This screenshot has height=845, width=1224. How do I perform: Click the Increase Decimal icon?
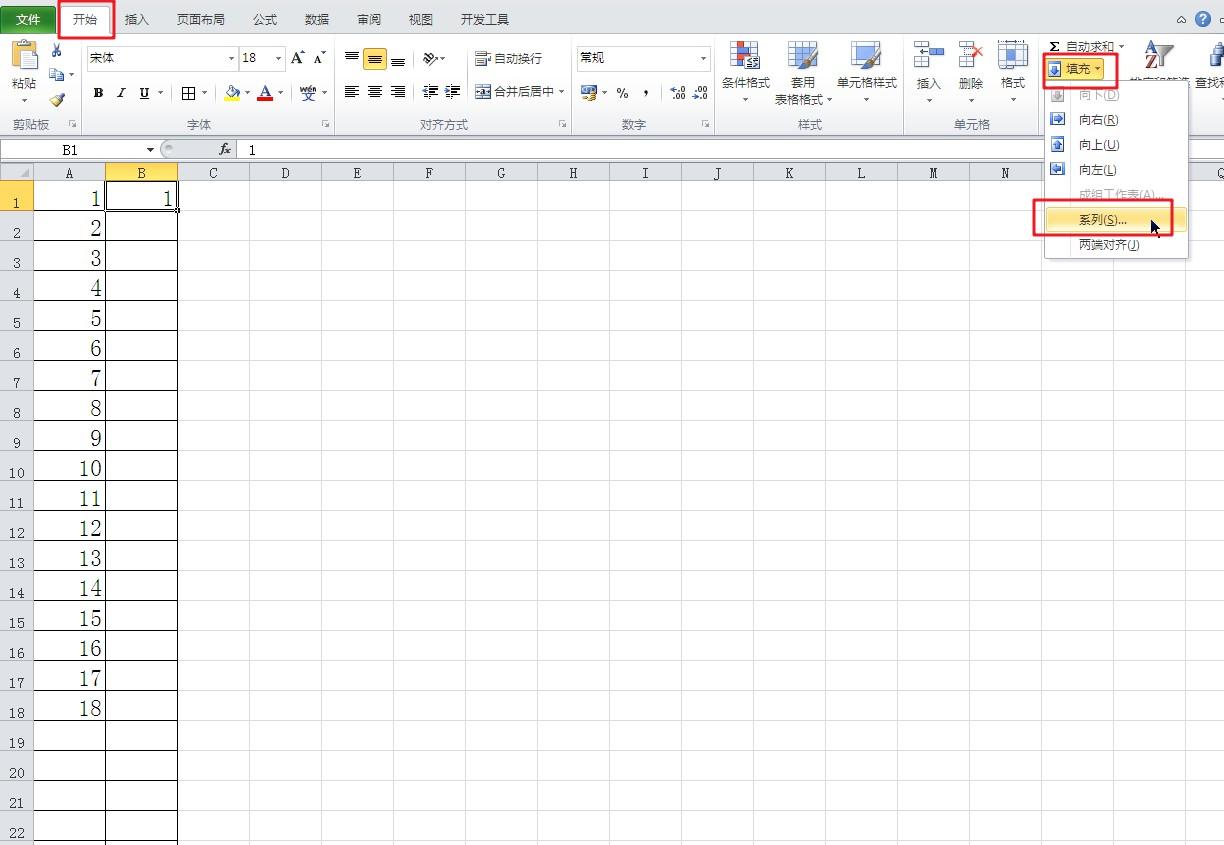678,93
